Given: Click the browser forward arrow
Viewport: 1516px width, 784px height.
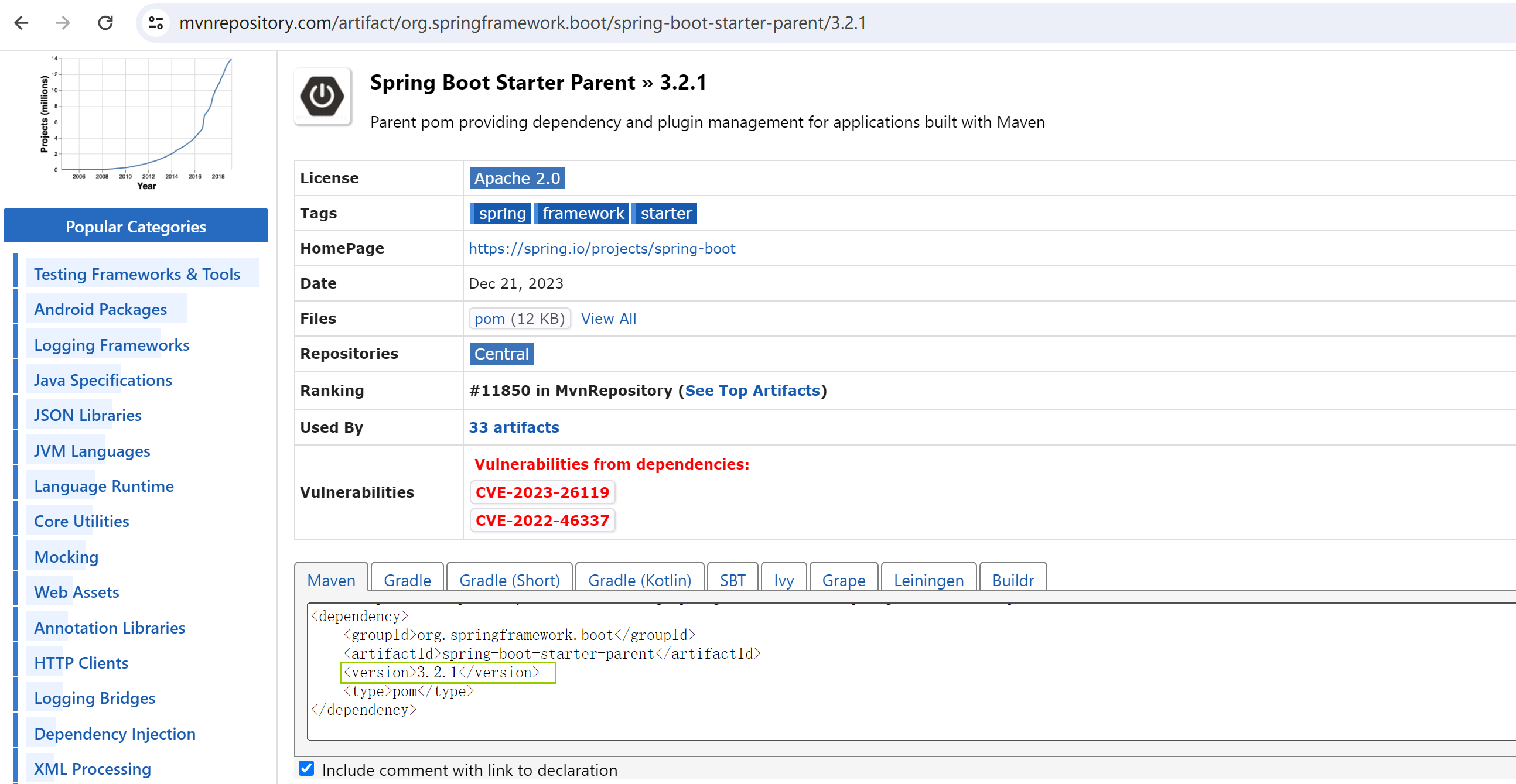Looking at the screenshot, I should [x=63, y=23].
